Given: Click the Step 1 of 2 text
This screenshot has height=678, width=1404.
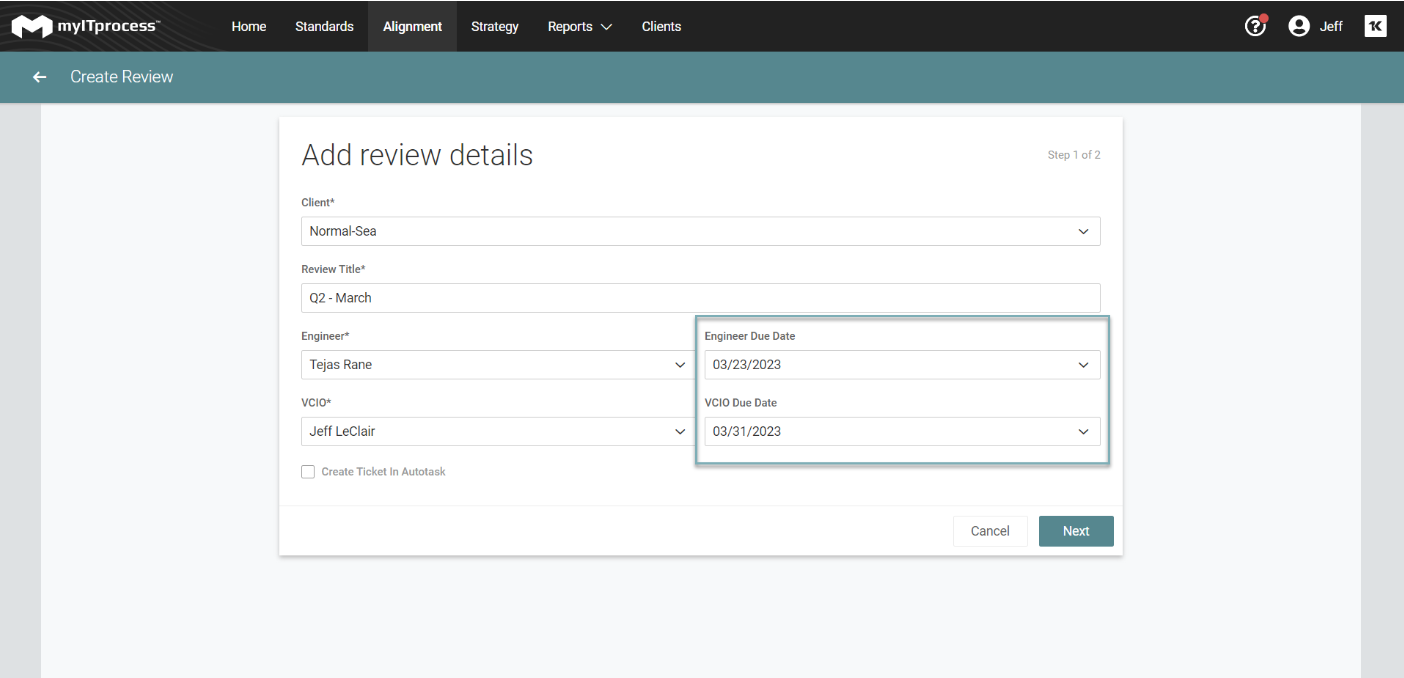Looking at the screenshot, I should [1074, 155].
